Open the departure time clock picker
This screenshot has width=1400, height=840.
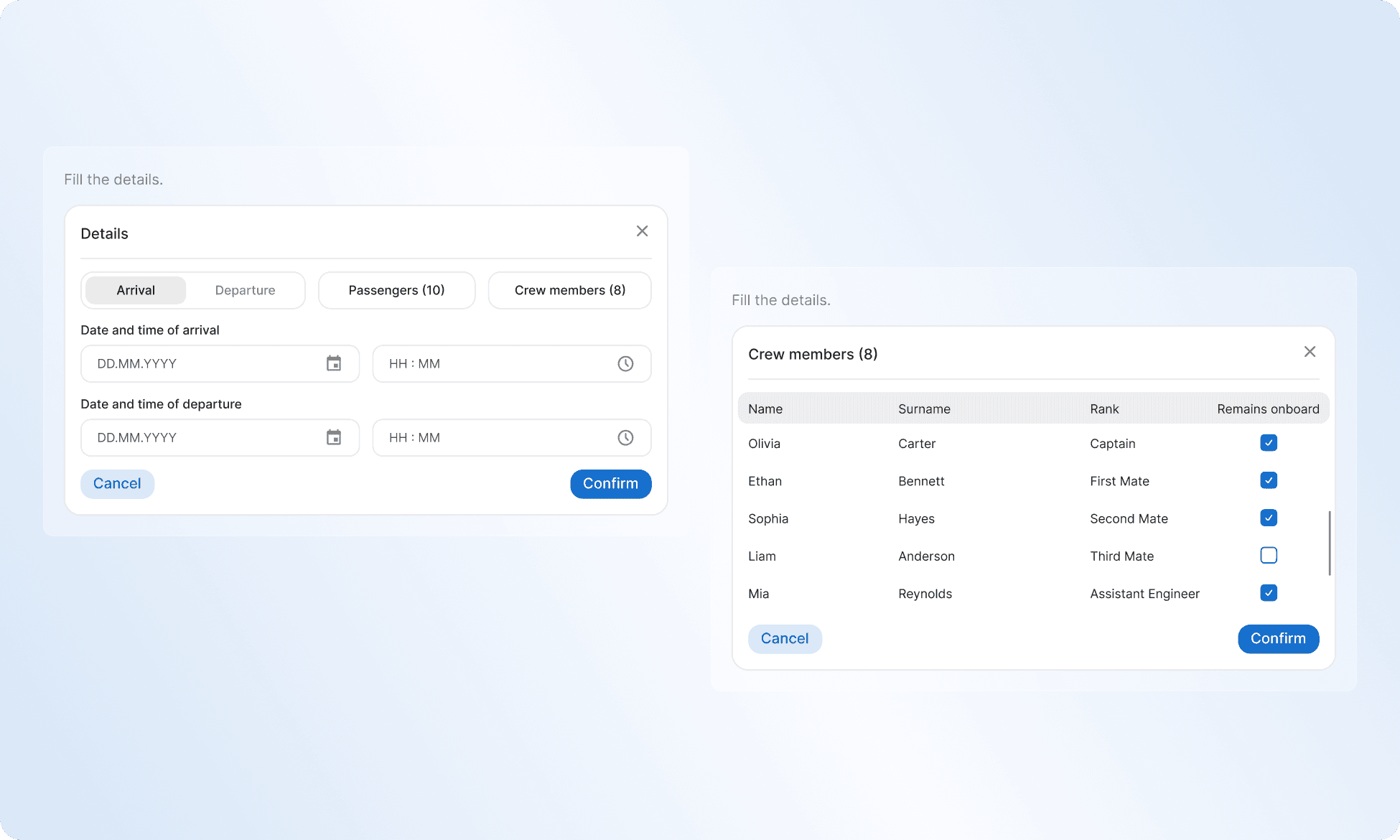tap(625, 437)
